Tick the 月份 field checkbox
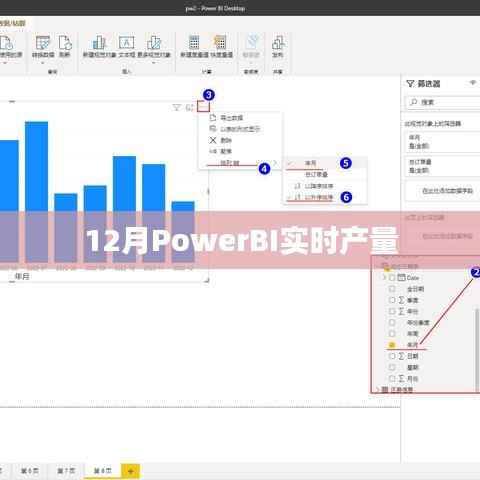This screenshot has height=480, width=480. [x=392, y=378]
